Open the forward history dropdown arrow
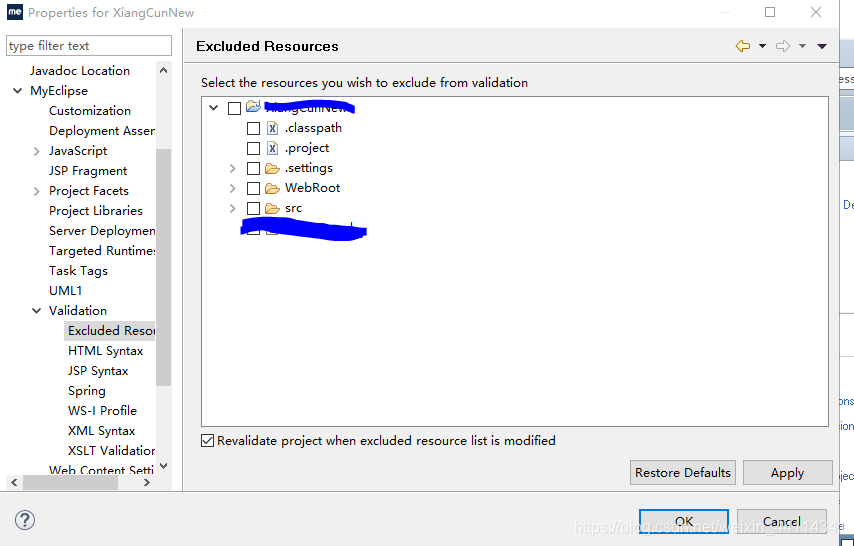 802,46
